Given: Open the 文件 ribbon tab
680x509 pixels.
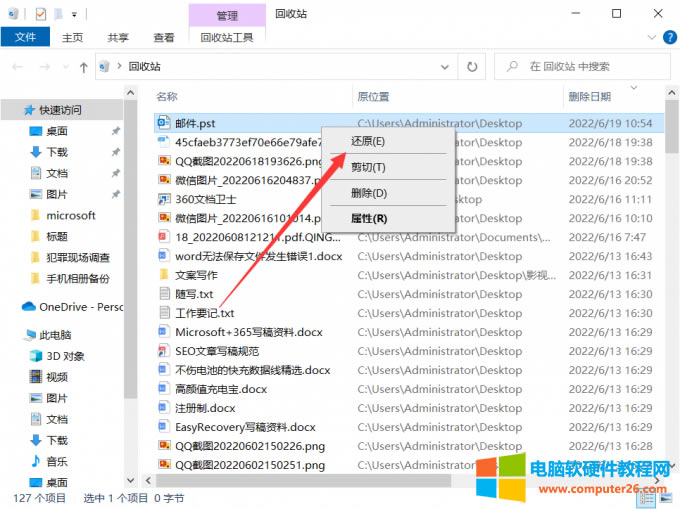Looking at the screenshot, I should pyautogui.click(x=25, y=37).
